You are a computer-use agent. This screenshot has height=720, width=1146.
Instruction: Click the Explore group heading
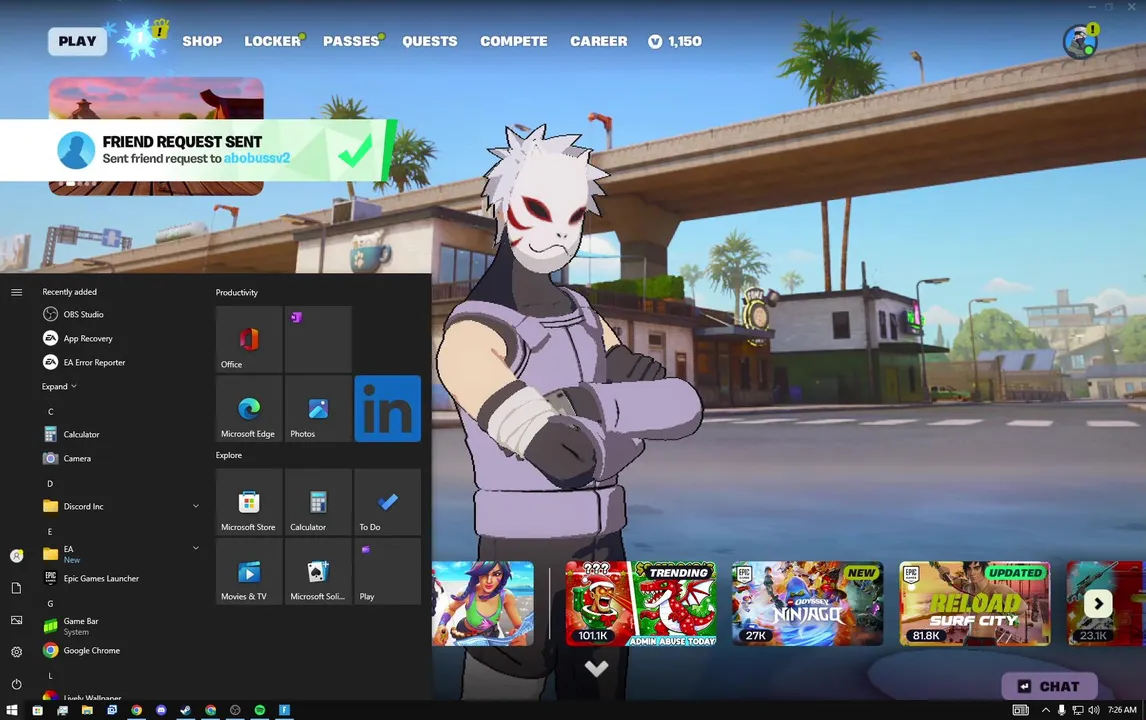[229, 455]
